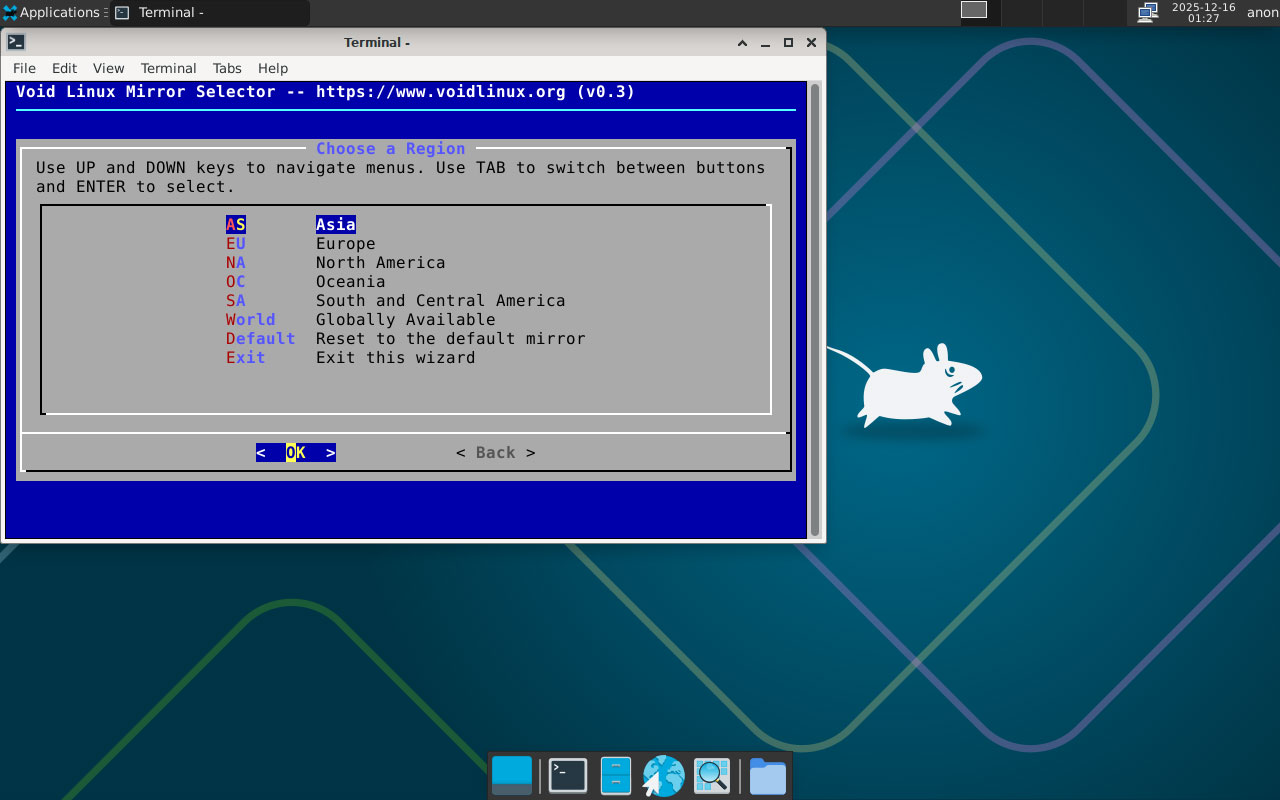
Task: Open the Web Browser globe icon
Action: 663,776
